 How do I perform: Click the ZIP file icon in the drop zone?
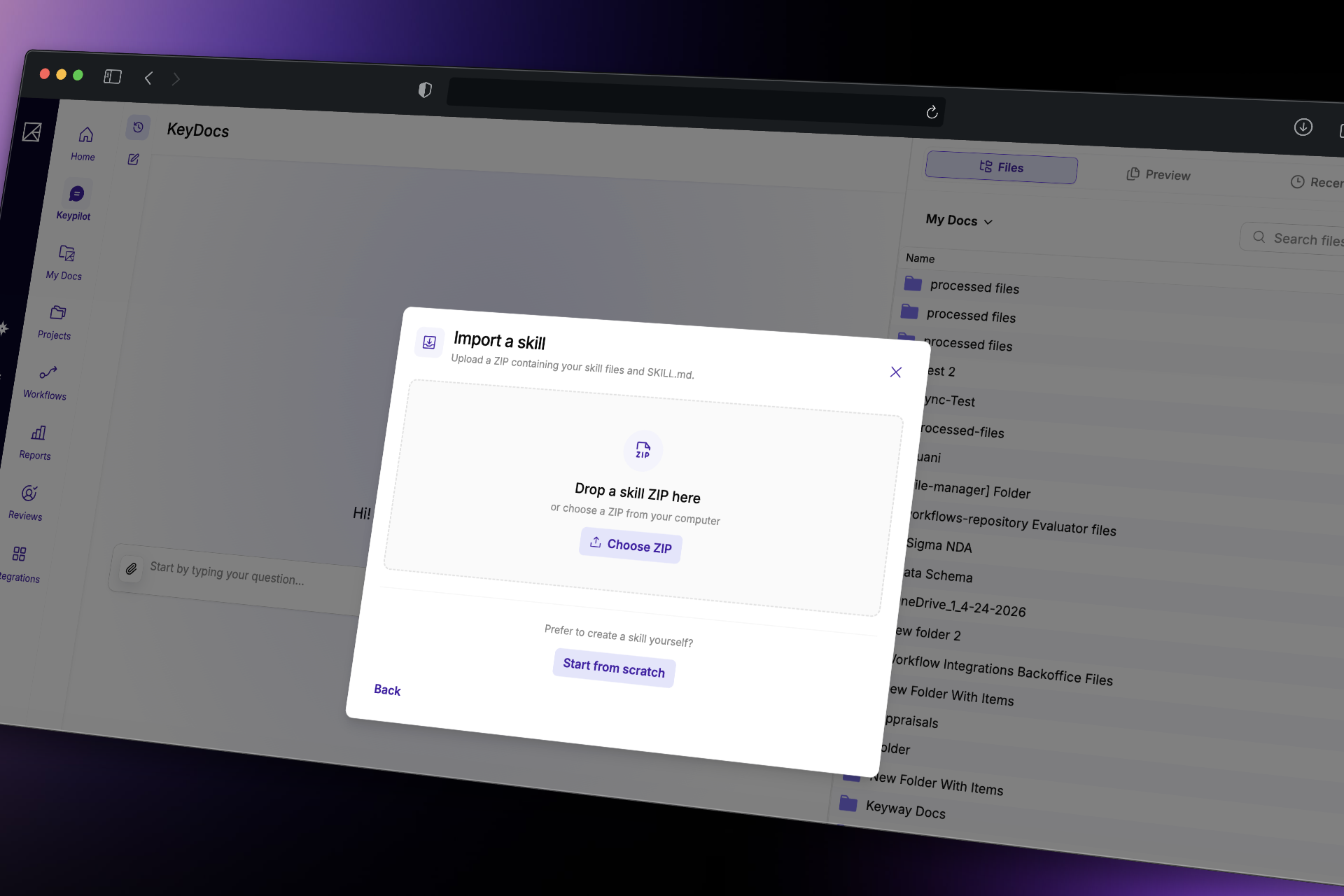(x=643, y=449)
